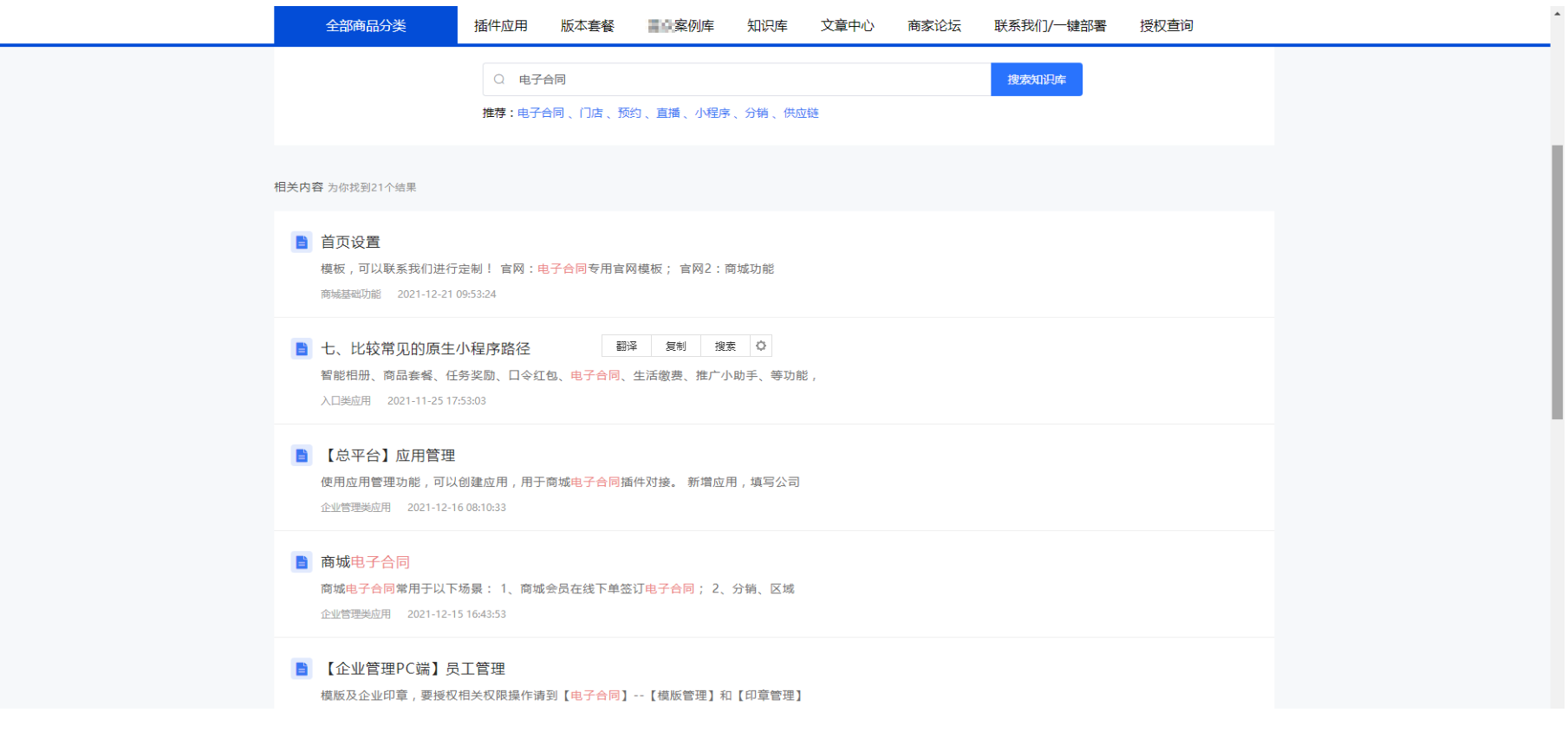Go to the 知识库 navigation tab
1568x732 pixels.
(x=767, y=26)
